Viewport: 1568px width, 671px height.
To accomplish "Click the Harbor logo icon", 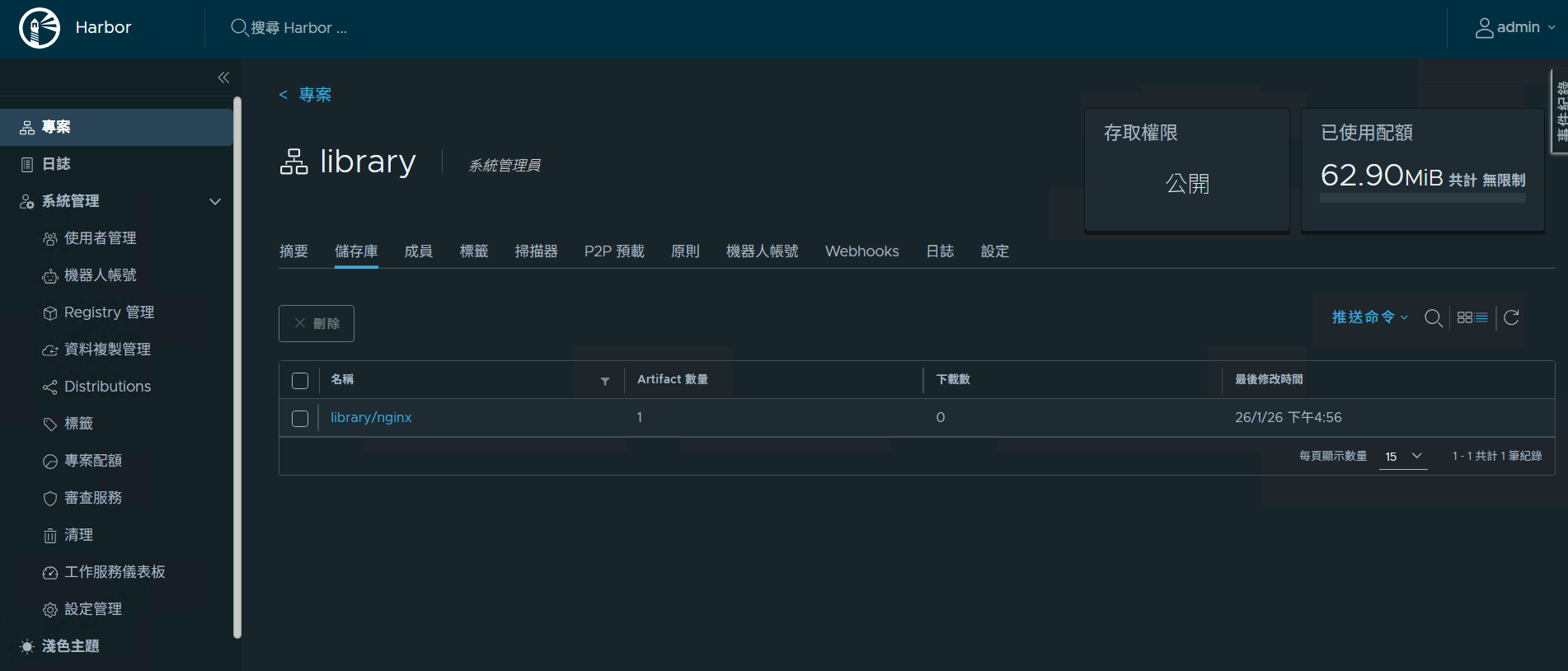I will pyautogui.click(x=40, y=28).
